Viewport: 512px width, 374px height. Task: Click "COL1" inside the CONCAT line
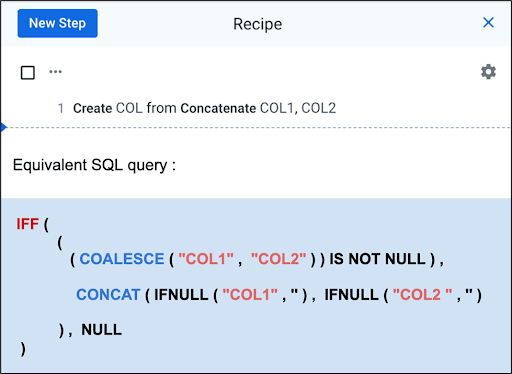point(250,295)
